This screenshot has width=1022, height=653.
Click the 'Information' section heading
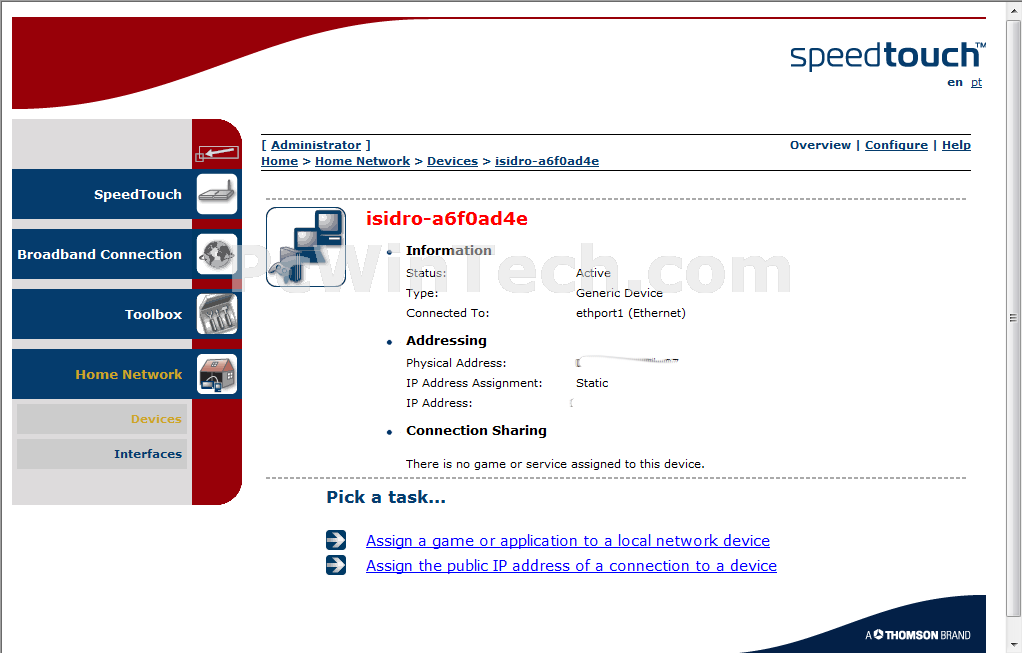[449, 250]
